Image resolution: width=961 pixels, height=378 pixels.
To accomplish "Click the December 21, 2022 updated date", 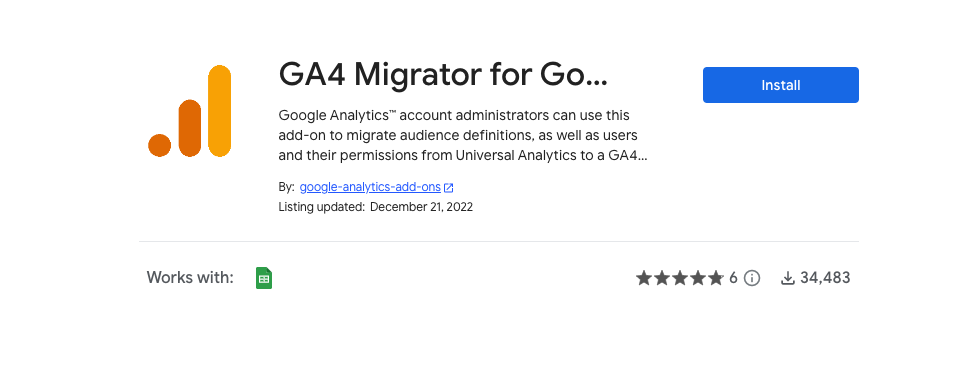I will click(422, 207).
